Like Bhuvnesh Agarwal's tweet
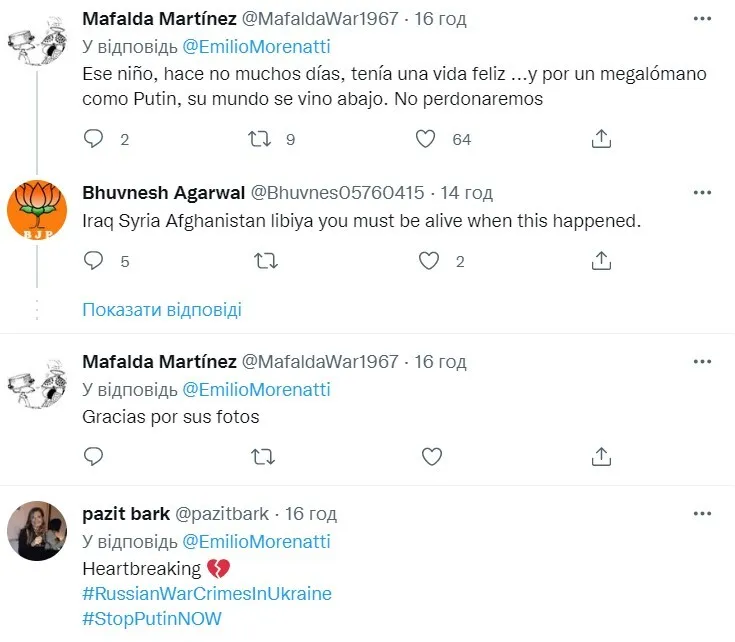735x642 pixels. 429,261
